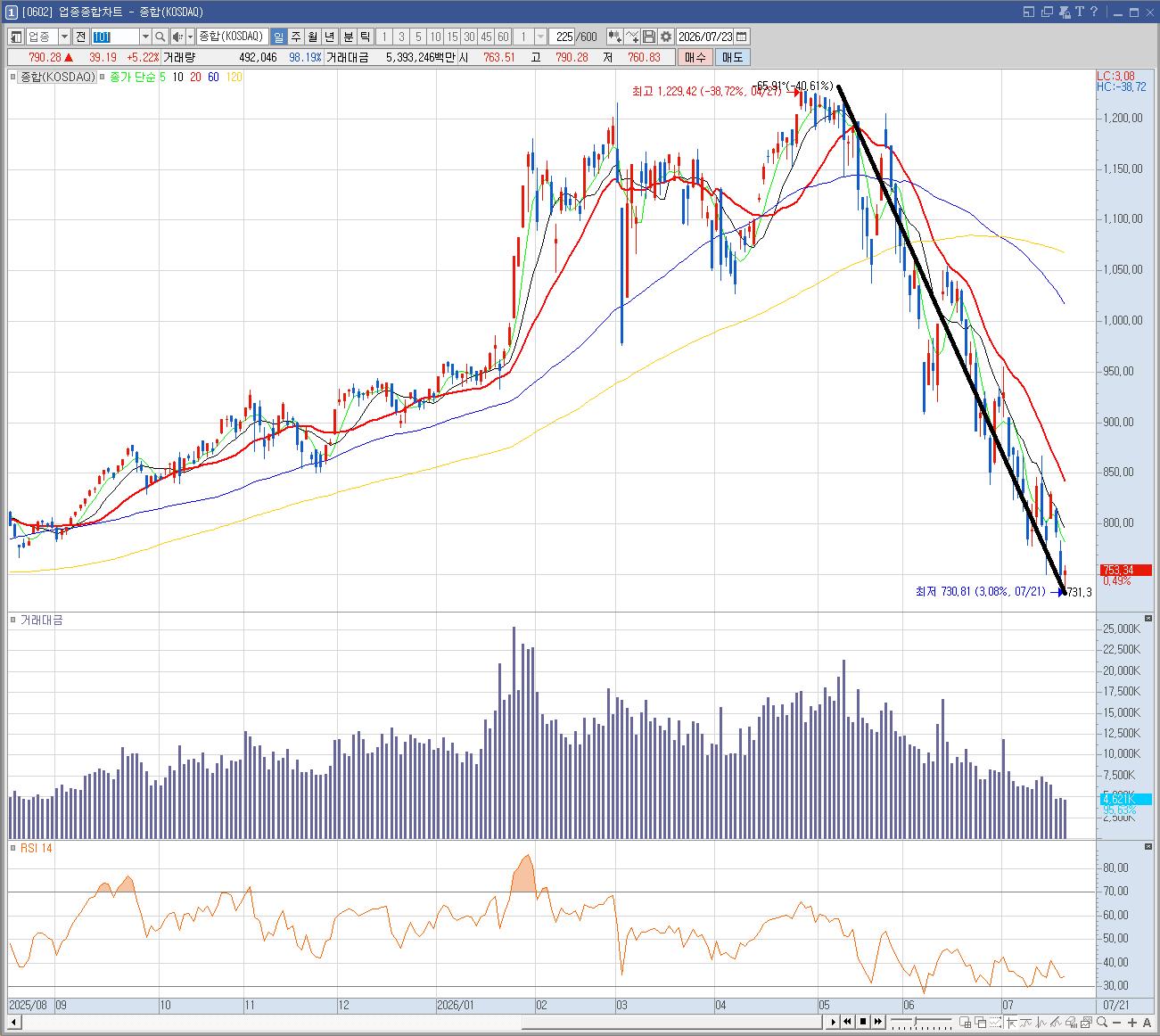Click the zoom-in plus icon at bottom right

[1132, 1022]
